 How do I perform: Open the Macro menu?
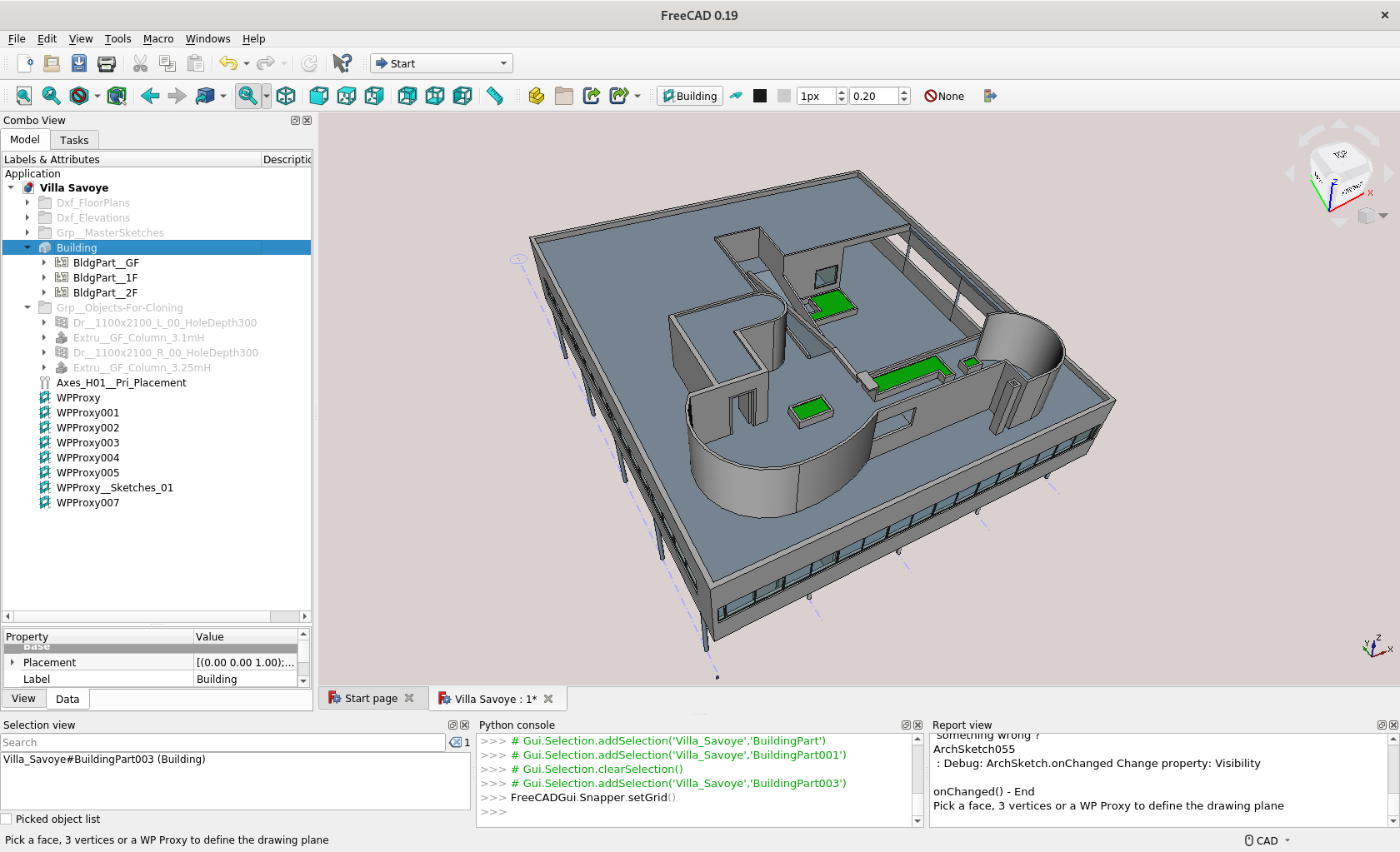coord(158,38)
